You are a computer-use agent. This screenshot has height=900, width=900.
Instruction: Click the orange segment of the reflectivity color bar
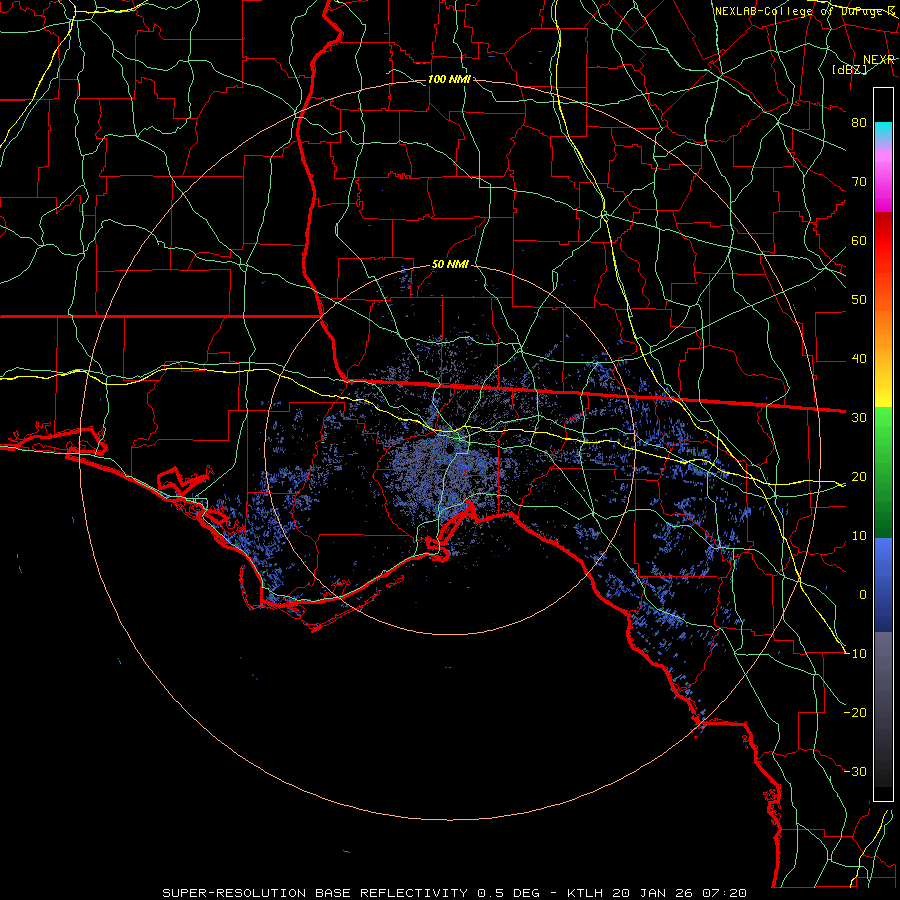883,321
